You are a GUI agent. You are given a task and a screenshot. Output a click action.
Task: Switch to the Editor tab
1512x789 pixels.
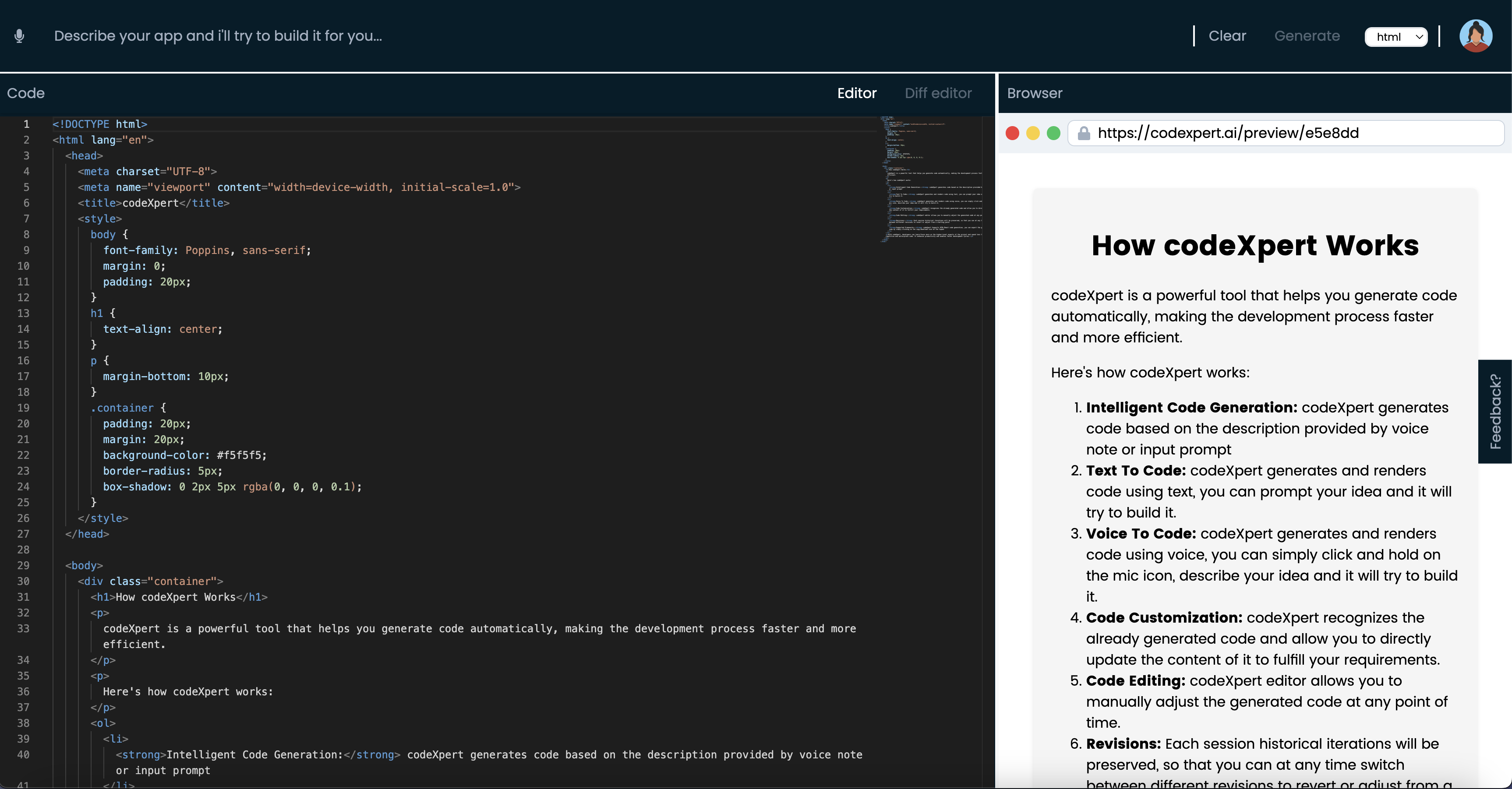tap(856, 93)
